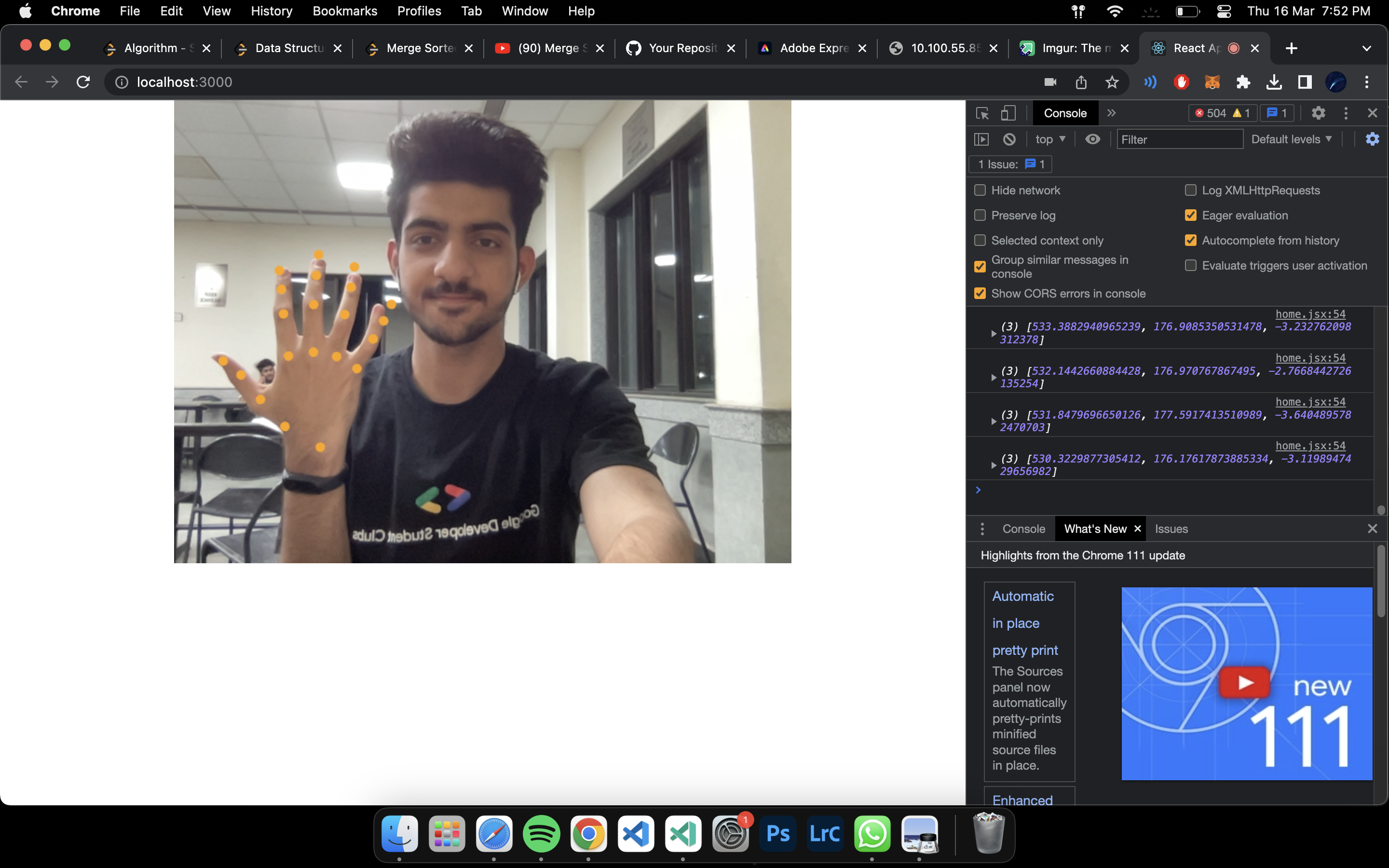
Task: Expand the array starting with 530.322
Action: (x=994, y=465)
